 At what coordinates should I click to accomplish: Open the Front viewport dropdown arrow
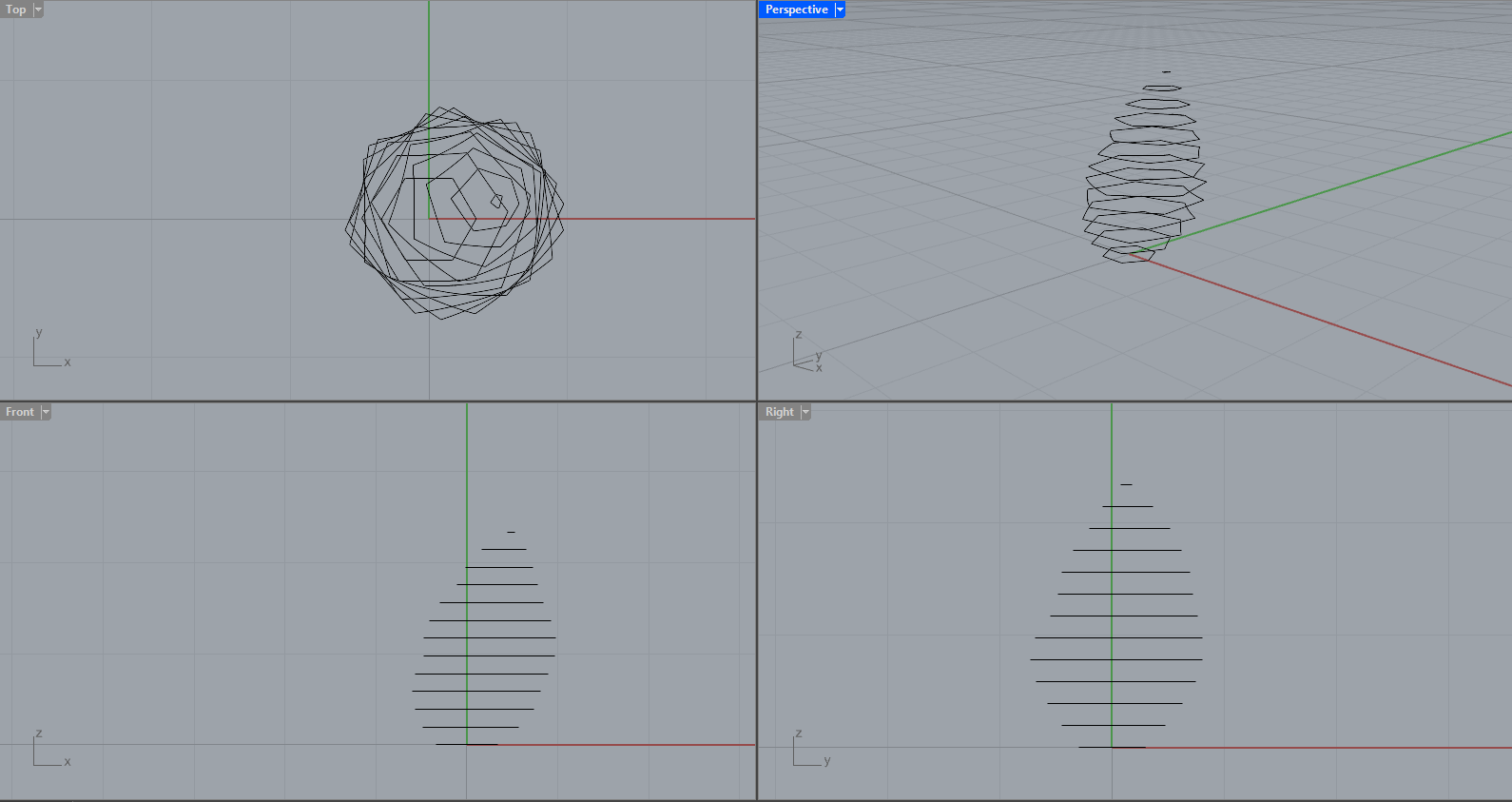(x=46, y=412)
